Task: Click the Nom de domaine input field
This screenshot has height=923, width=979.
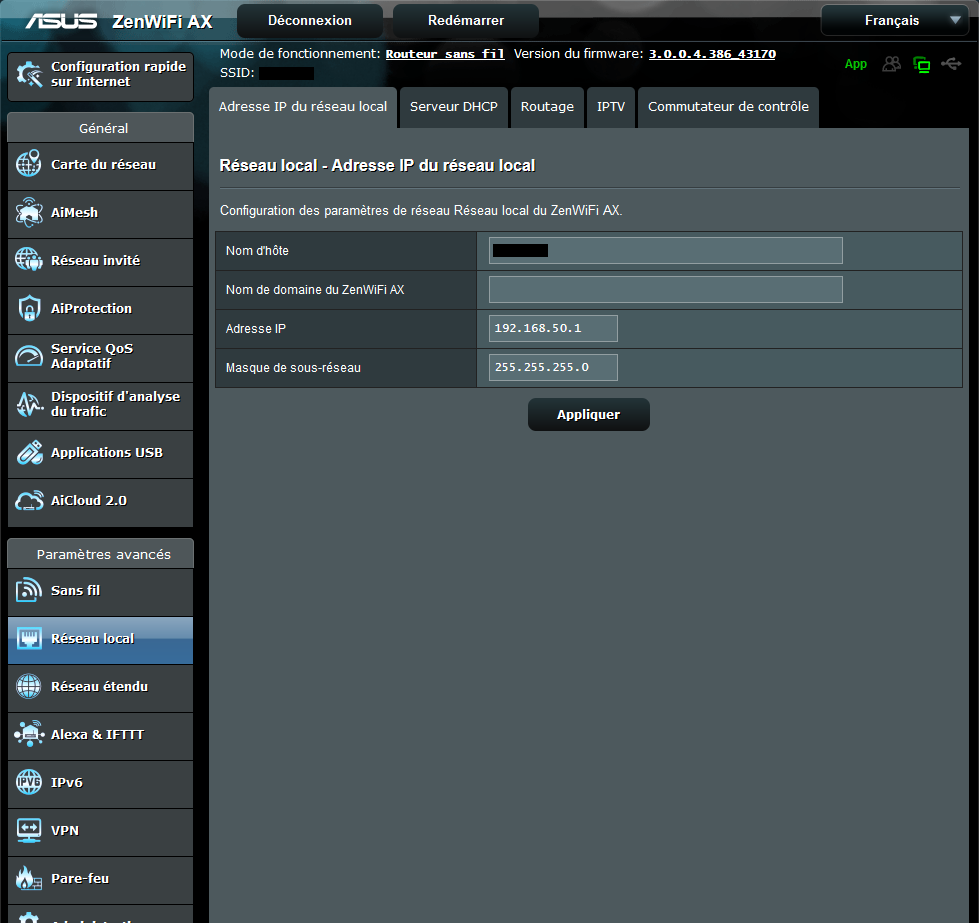Action: coord(666,290)
